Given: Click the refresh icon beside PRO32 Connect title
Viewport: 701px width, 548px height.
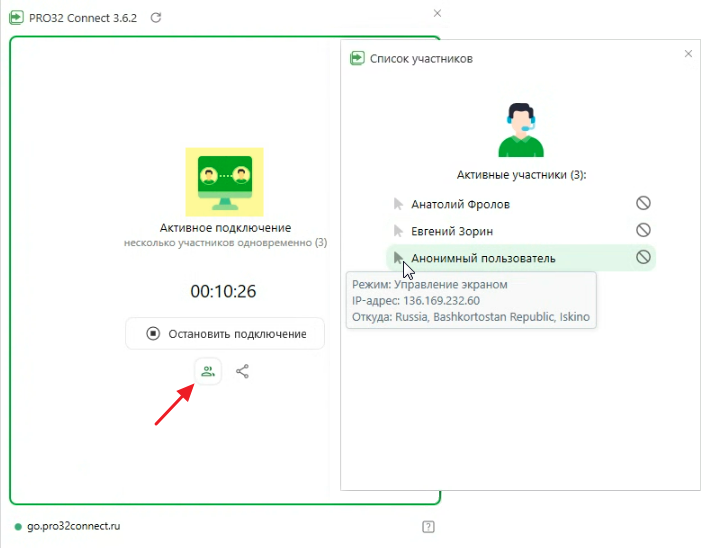Looking at the screenshot, I should [154, 18].
